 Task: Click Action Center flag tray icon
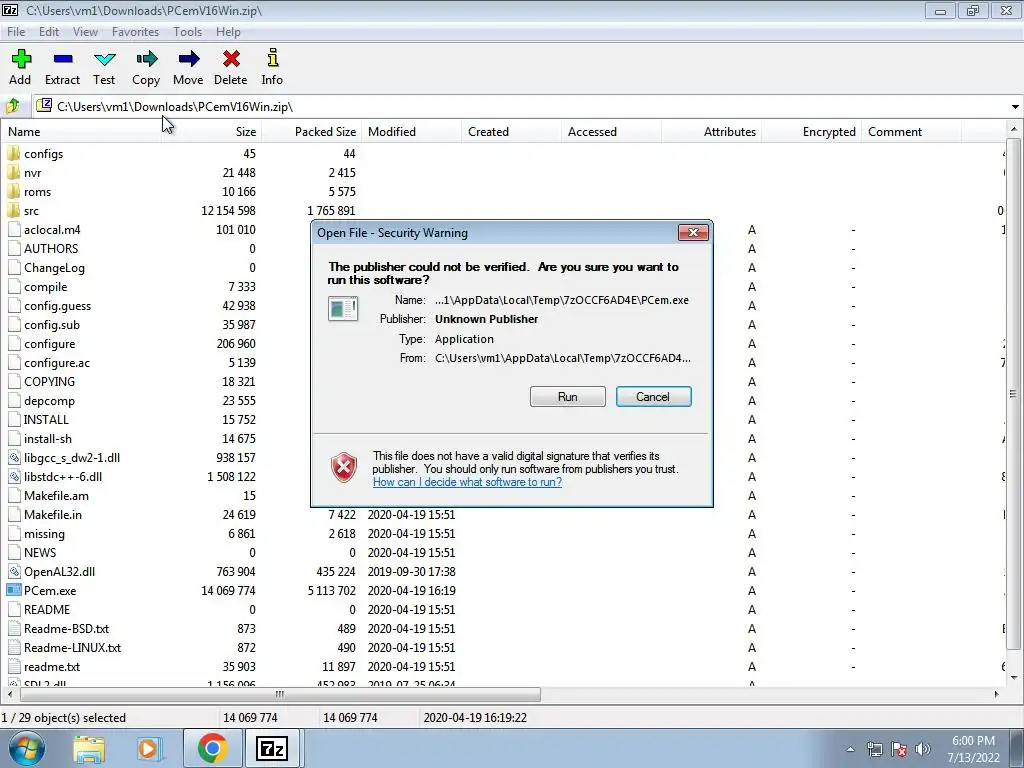(899, 749)
